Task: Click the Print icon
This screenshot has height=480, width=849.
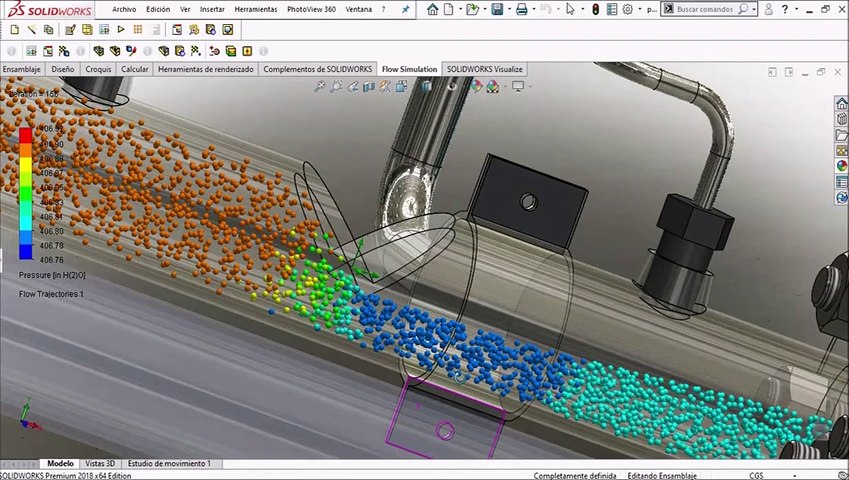Action: [521, 9]
